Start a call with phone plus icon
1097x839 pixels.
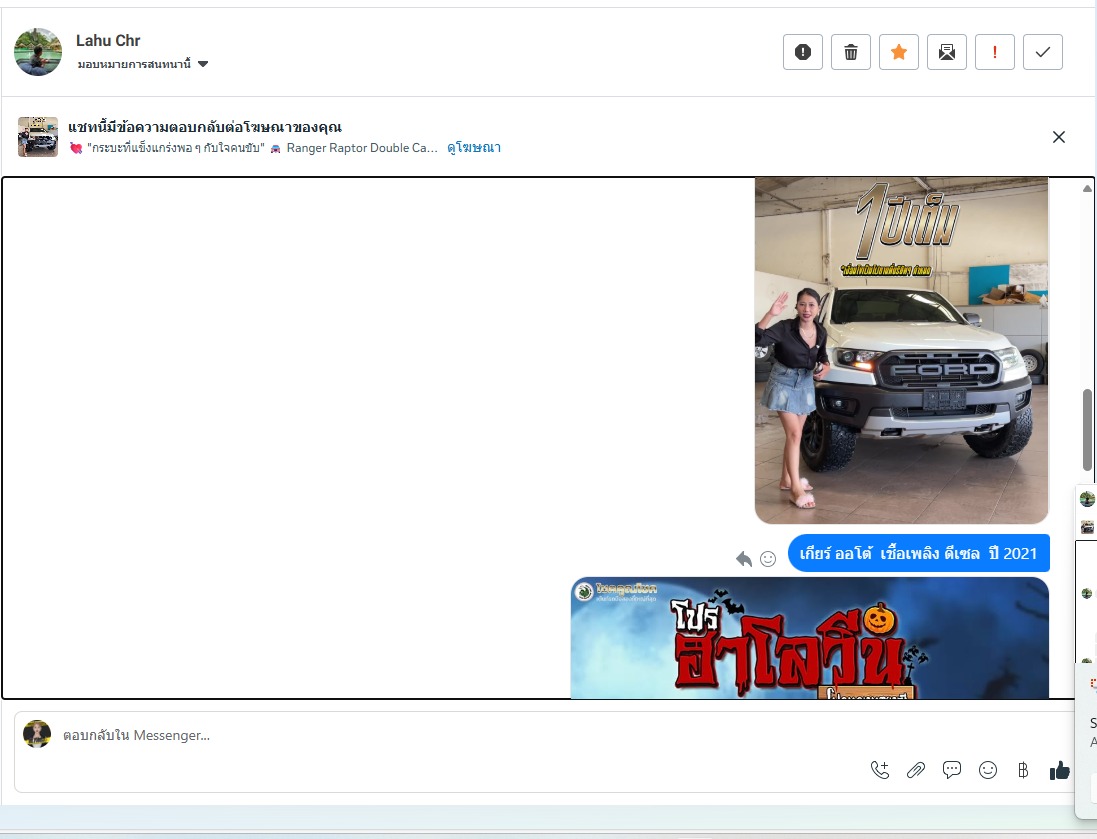pyautogui.click(x=880, y=770)
